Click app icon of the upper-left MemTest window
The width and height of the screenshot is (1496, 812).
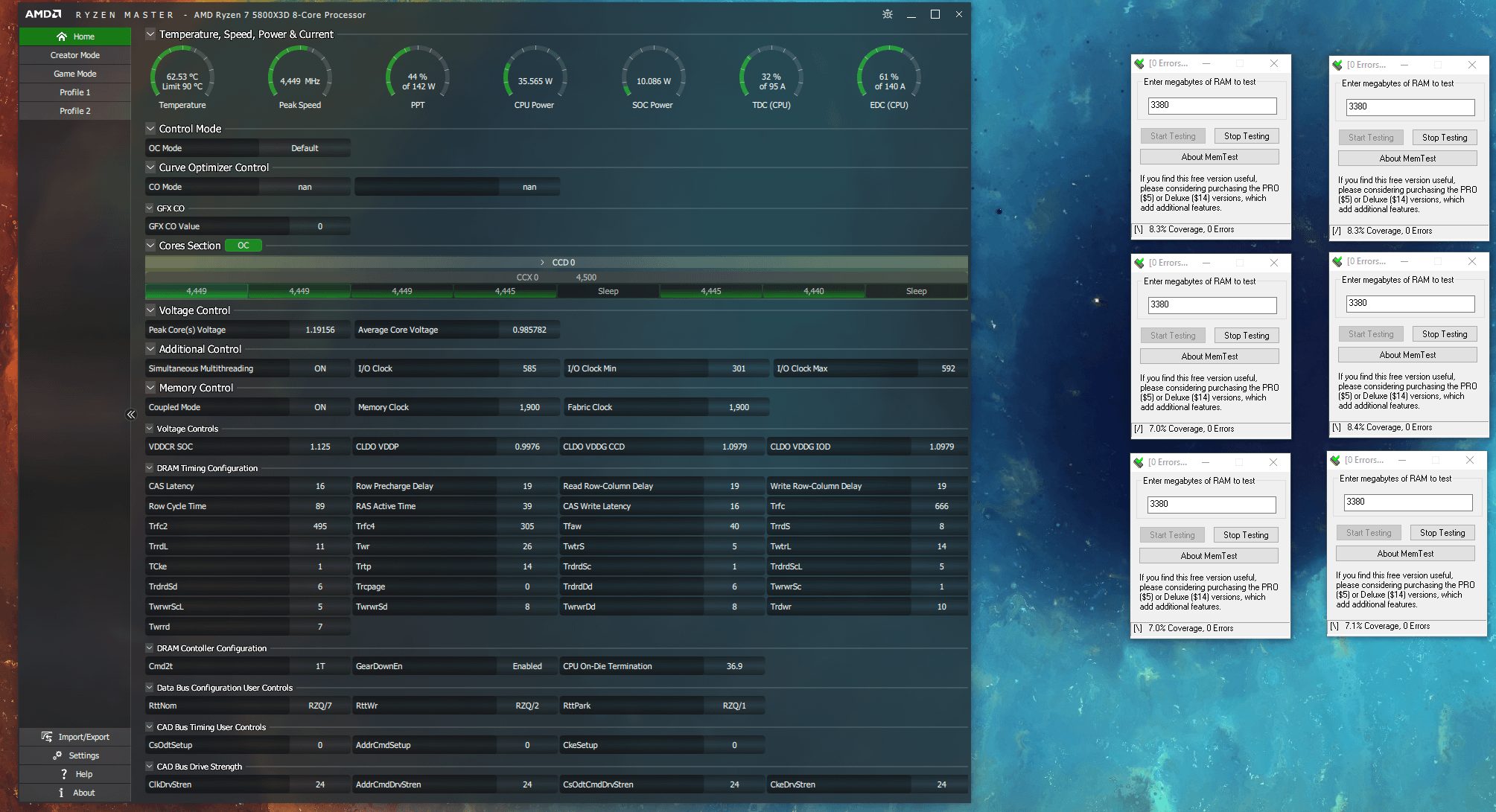click(1139, 63)
